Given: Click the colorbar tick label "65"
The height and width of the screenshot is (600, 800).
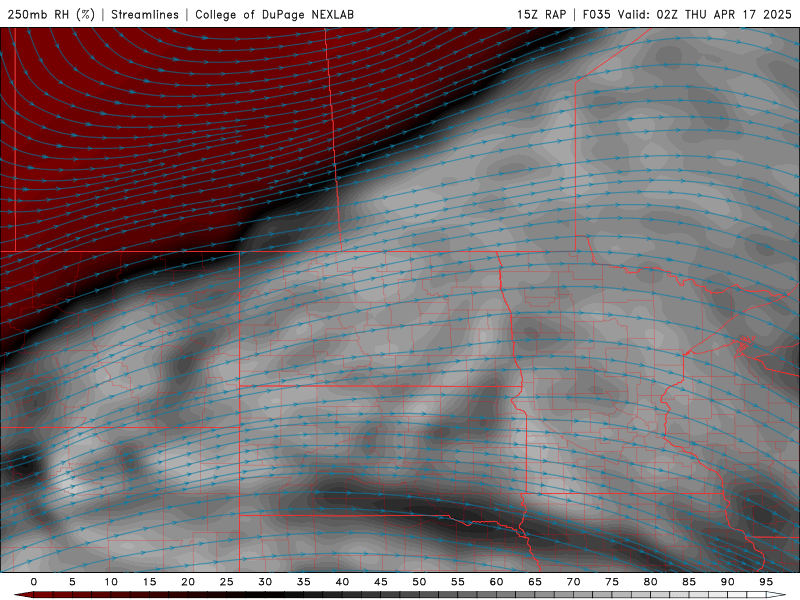Looking at the screenshot, I should point(535,582).
